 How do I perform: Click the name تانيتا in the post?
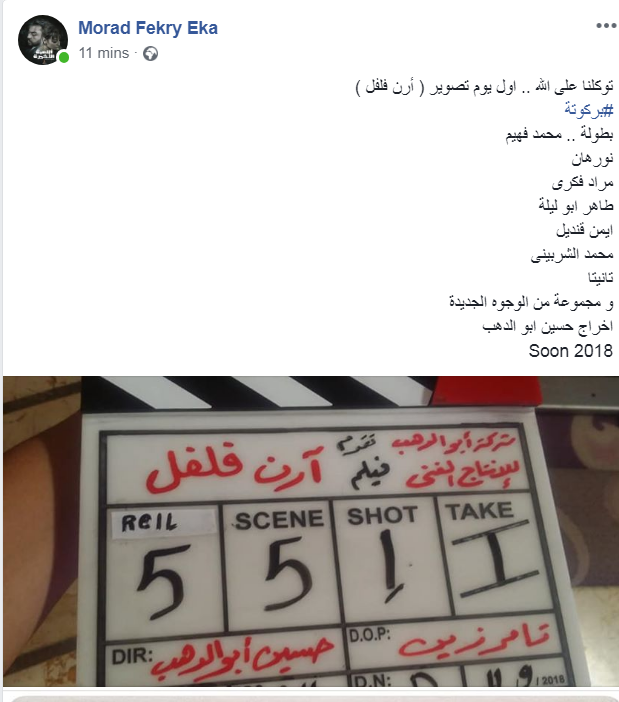coord(600,278)
